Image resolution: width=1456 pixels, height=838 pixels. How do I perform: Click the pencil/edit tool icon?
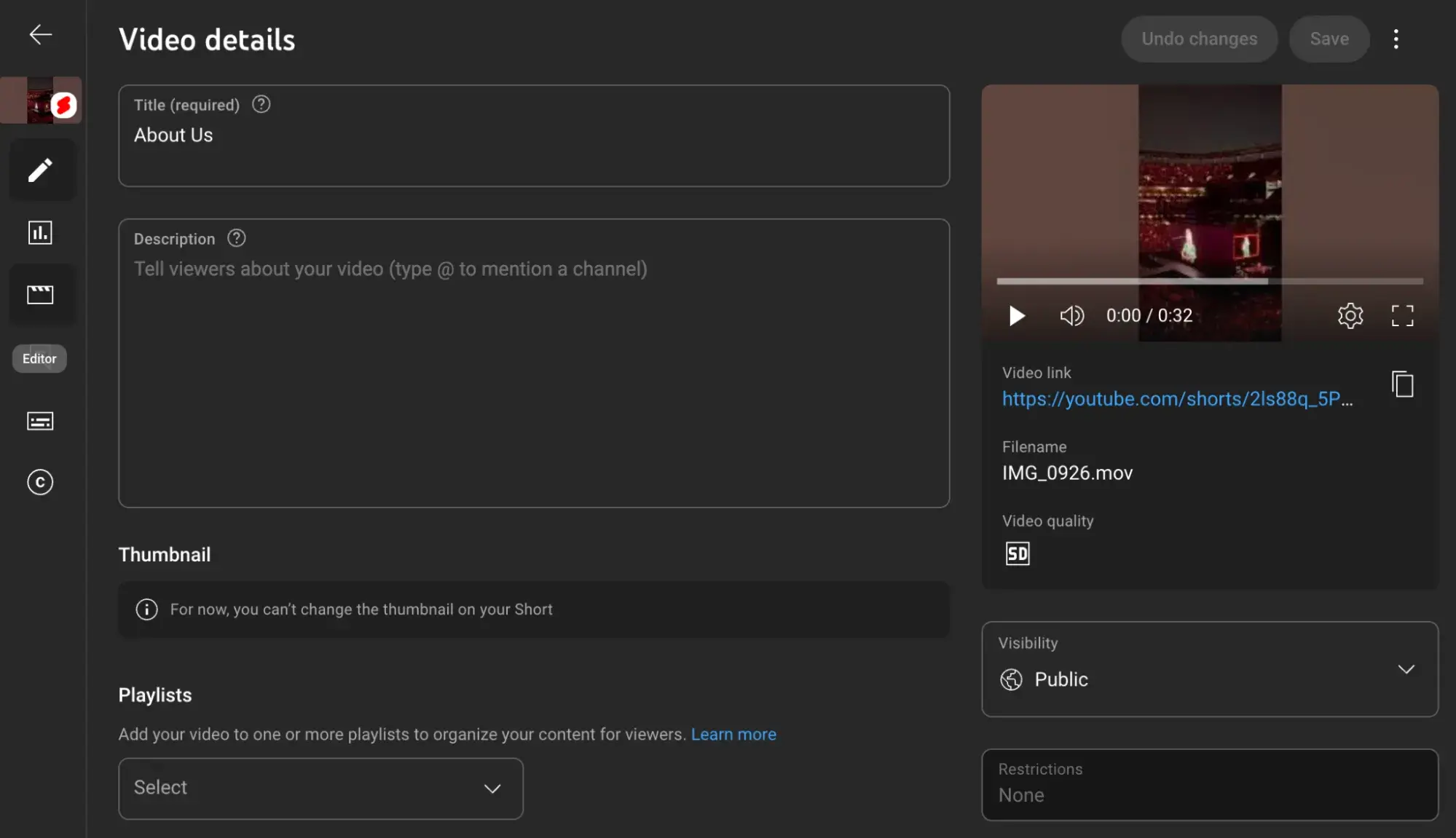point(40,170)
